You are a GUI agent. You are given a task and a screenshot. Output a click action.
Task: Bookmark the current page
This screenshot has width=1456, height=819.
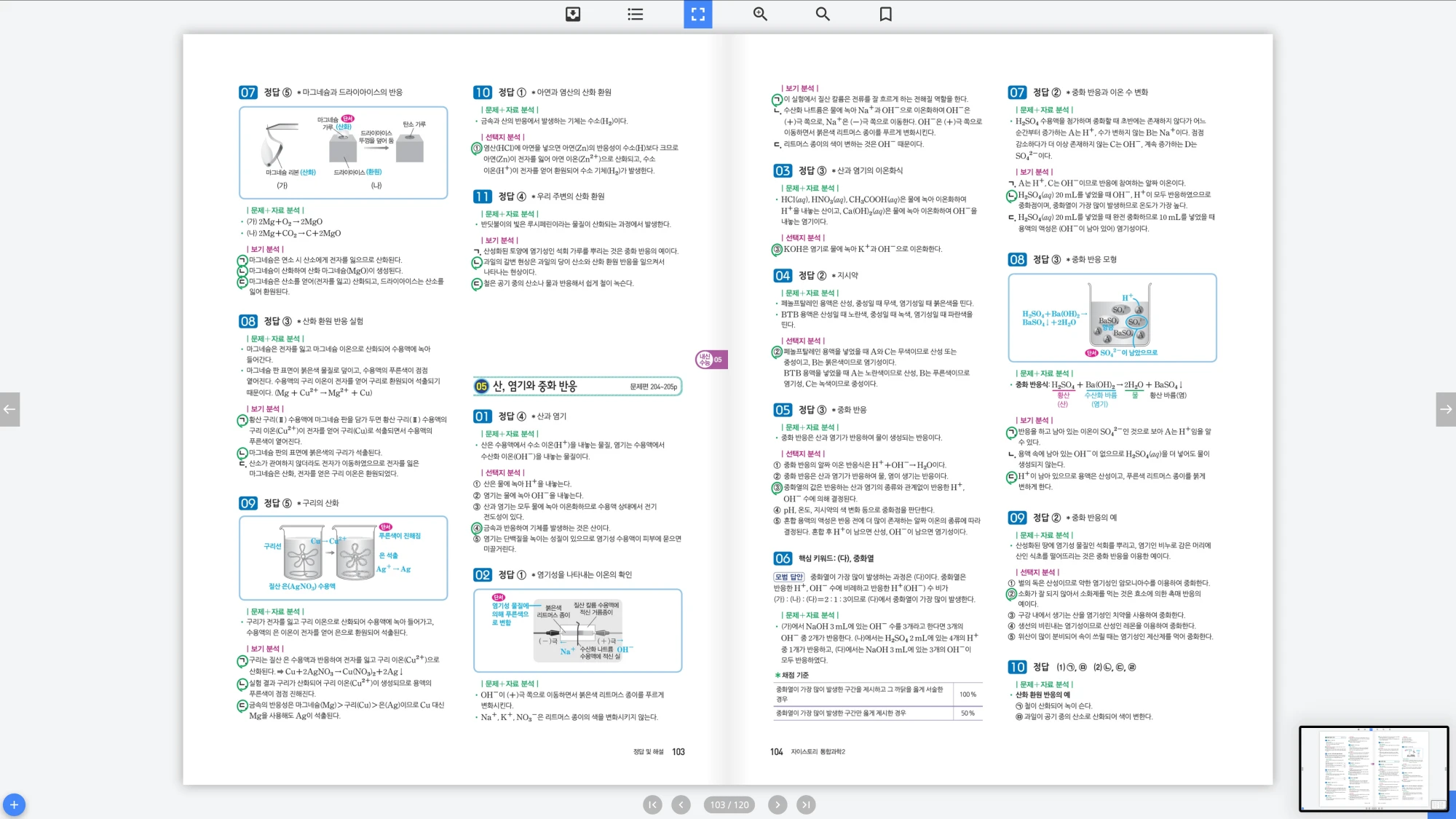point(885,14)
